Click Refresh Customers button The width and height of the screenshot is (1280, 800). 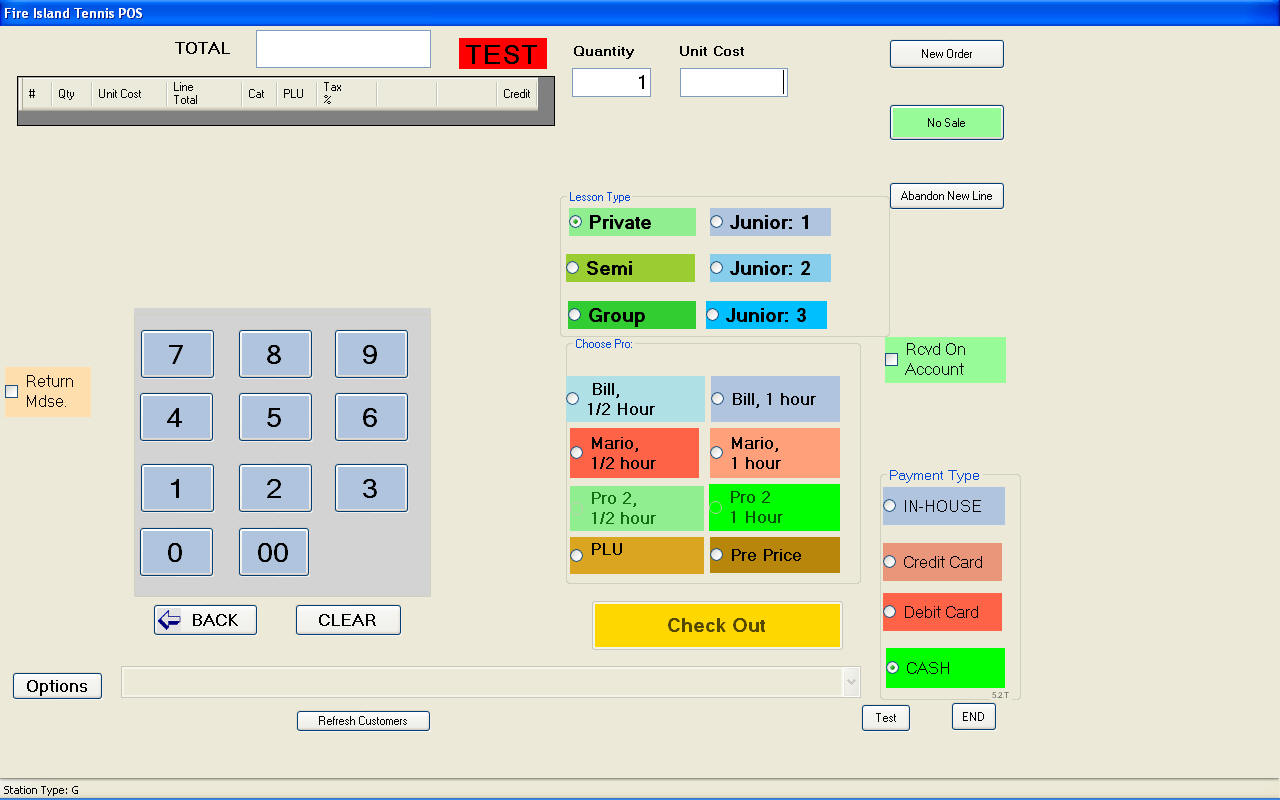coord(363,721)
